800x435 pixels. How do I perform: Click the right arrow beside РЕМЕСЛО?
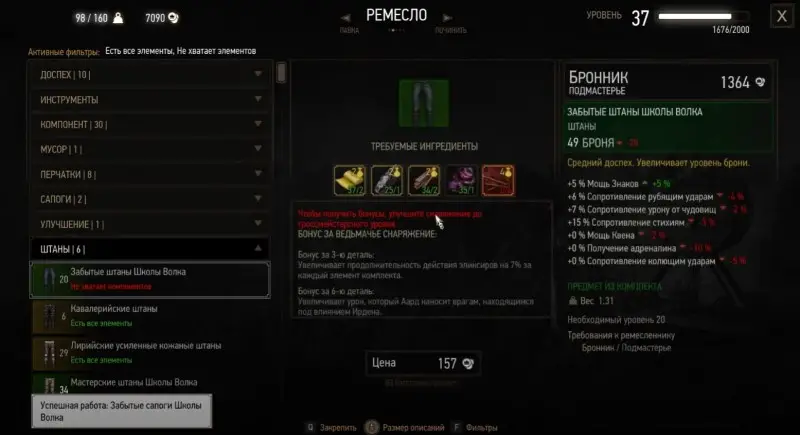(447, 18)
